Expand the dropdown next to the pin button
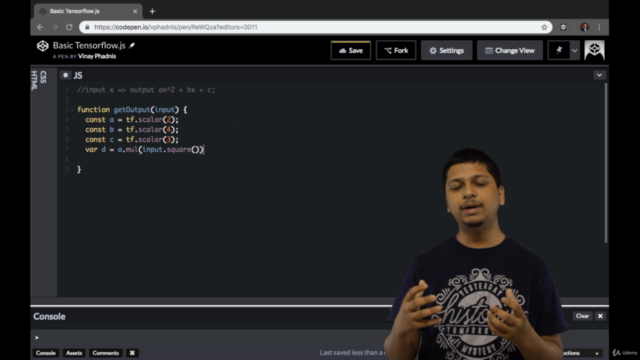The width and height of the screenshot is (640, 360). point(575,51)
